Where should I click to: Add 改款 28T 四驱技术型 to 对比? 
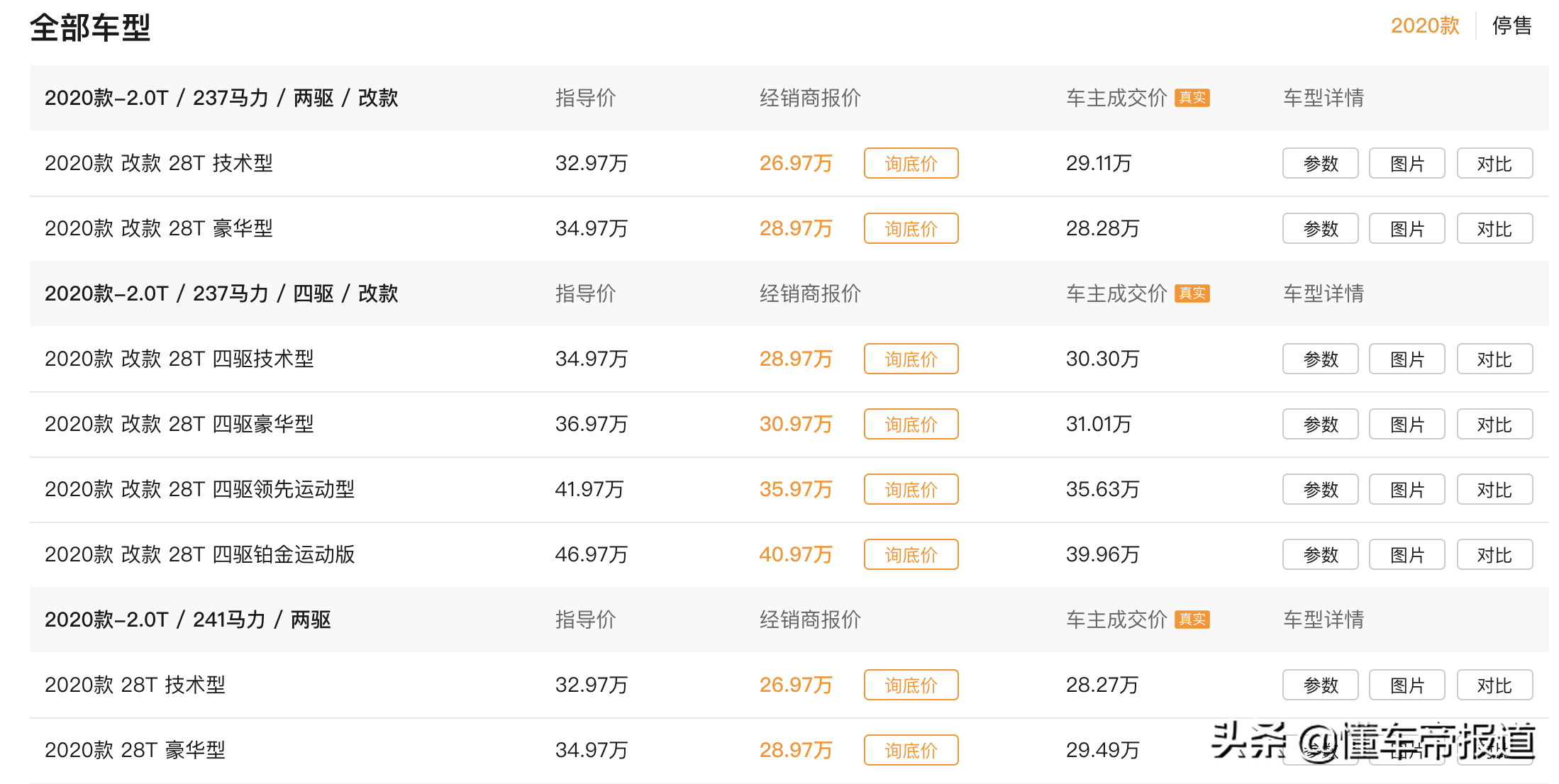[1494, 359]
